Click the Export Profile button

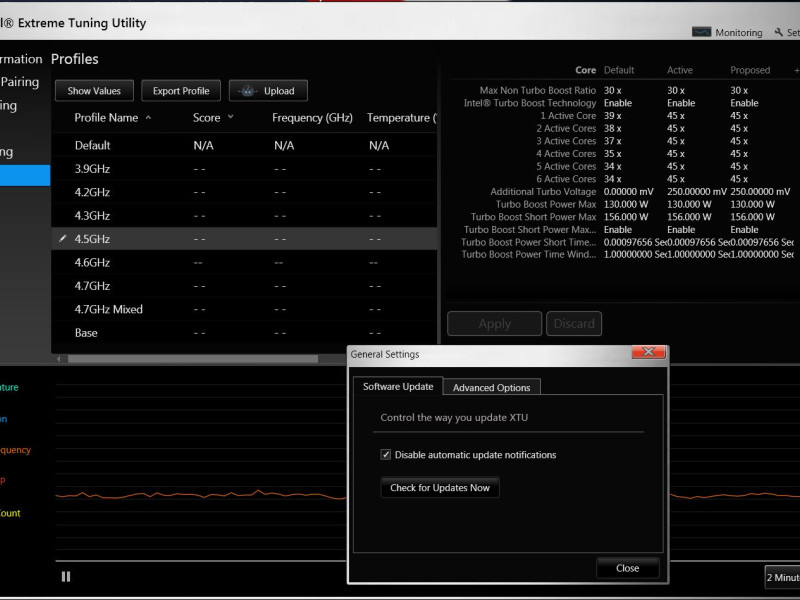pyautogui.click(x=181, y=91)
